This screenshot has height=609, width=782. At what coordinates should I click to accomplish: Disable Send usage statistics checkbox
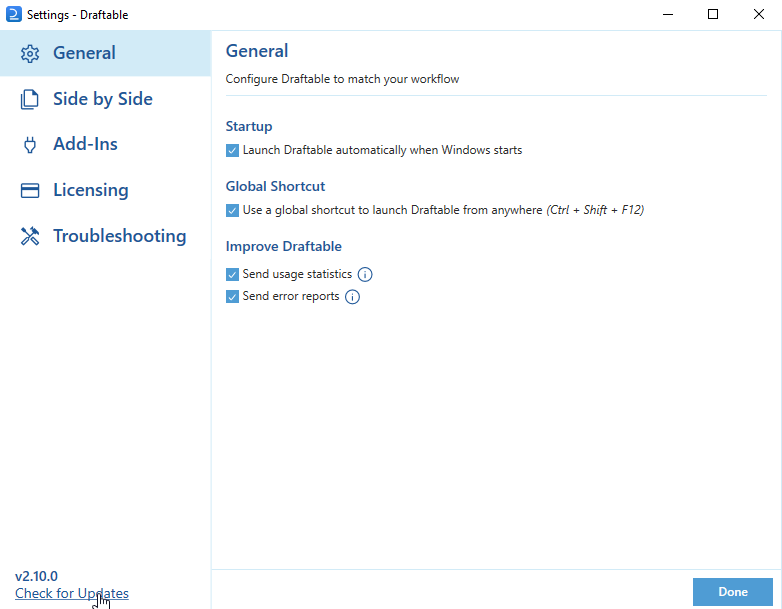click(x=232, y=274)
